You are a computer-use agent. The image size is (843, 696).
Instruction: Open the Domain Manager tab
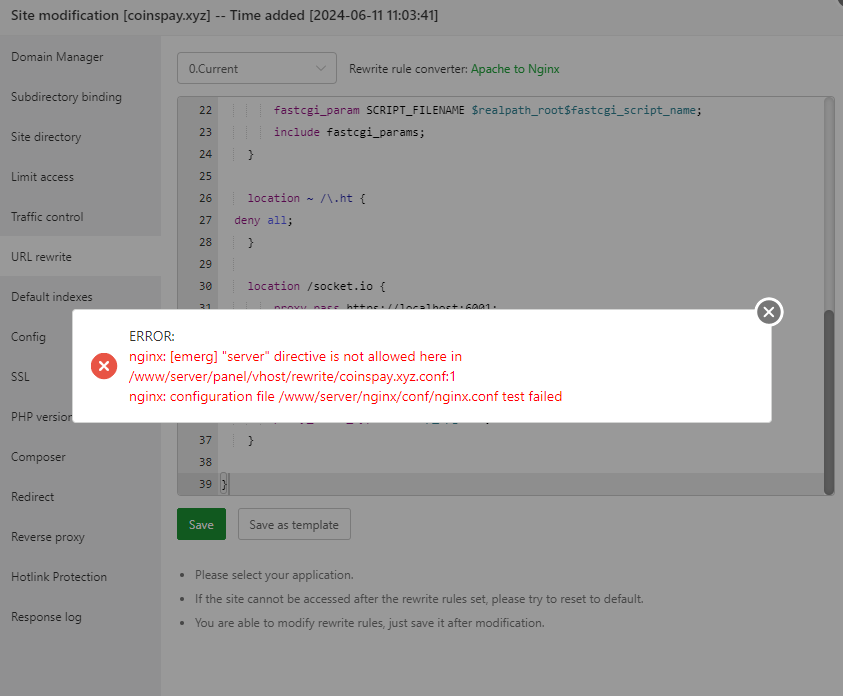pyautogui.click(x=57, y=57)
